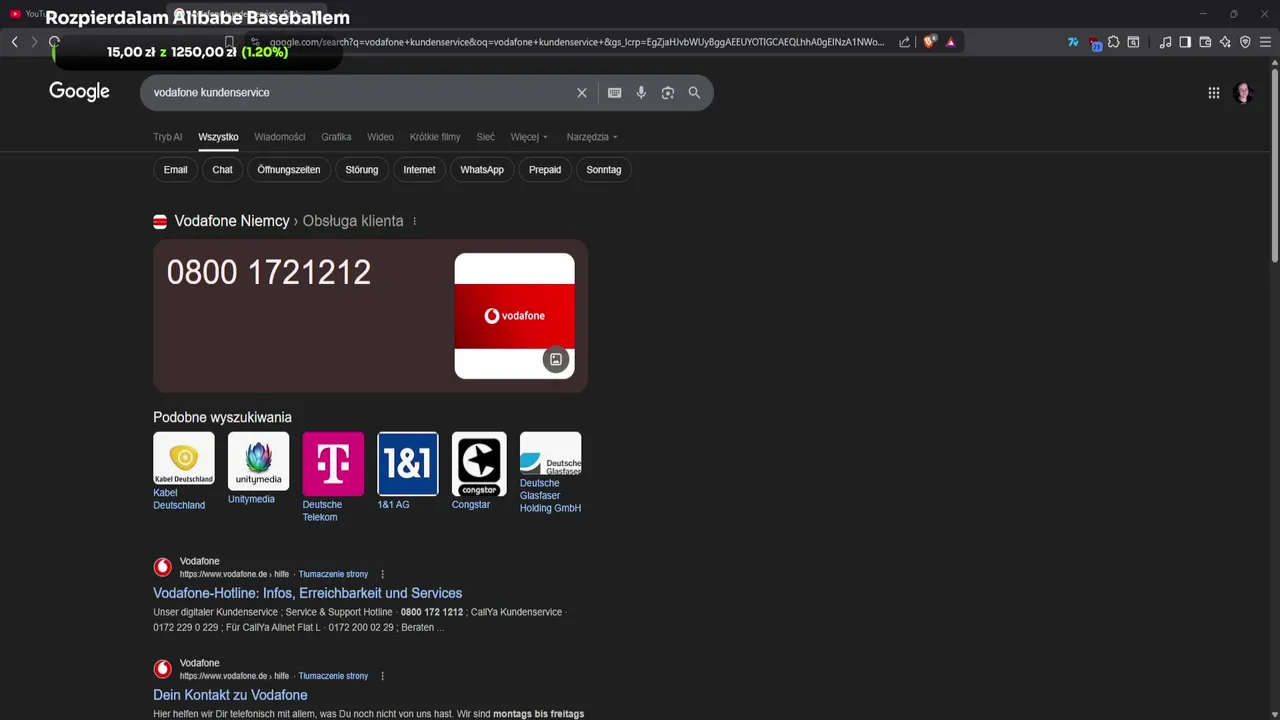Open Deutsche Telekom related search

[x=333, y=477]
